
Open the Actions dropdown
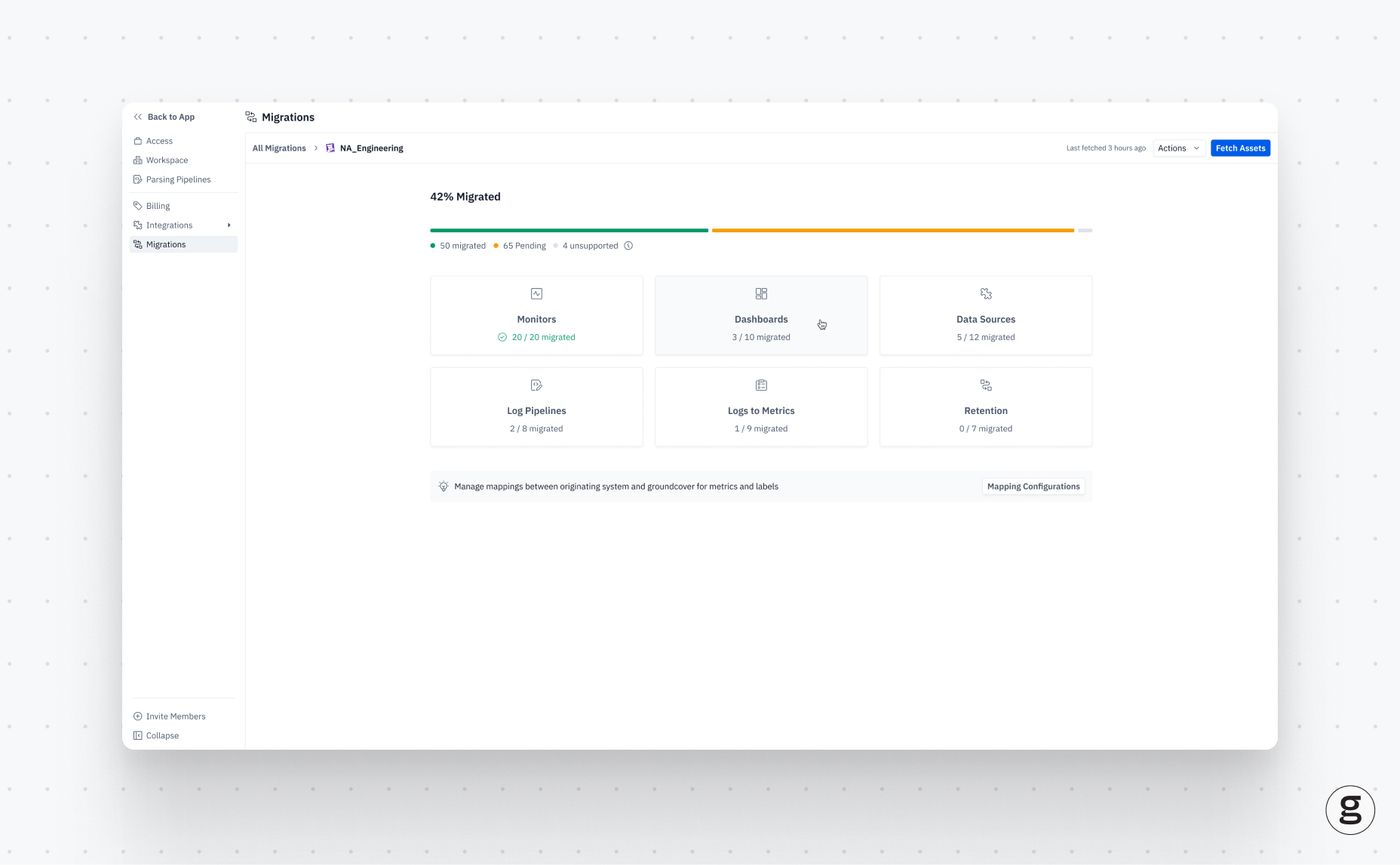pyautogui.click(x=1178, y=148)
